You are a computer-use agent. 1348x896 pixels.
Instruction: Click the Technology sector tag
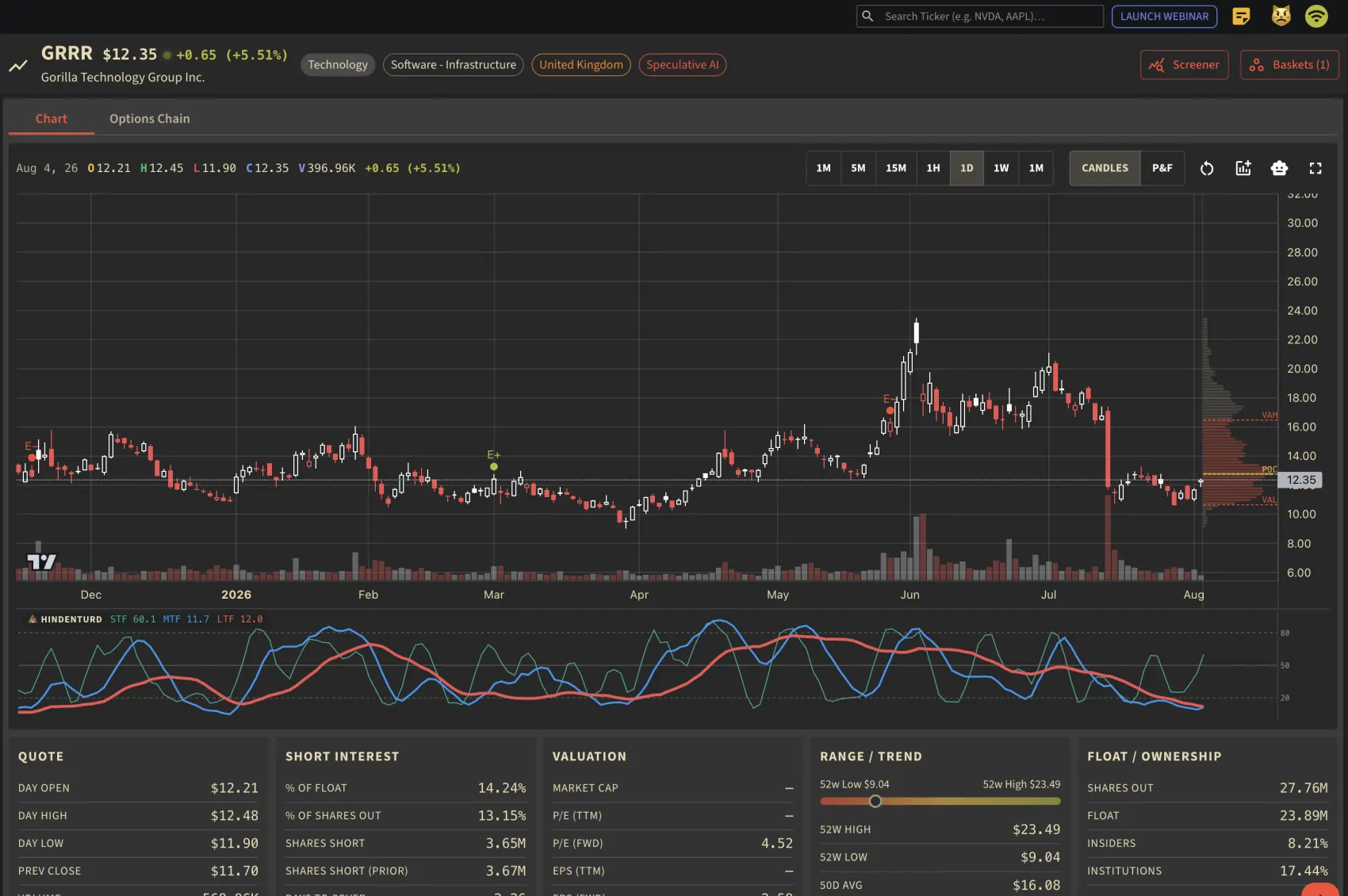338,65
